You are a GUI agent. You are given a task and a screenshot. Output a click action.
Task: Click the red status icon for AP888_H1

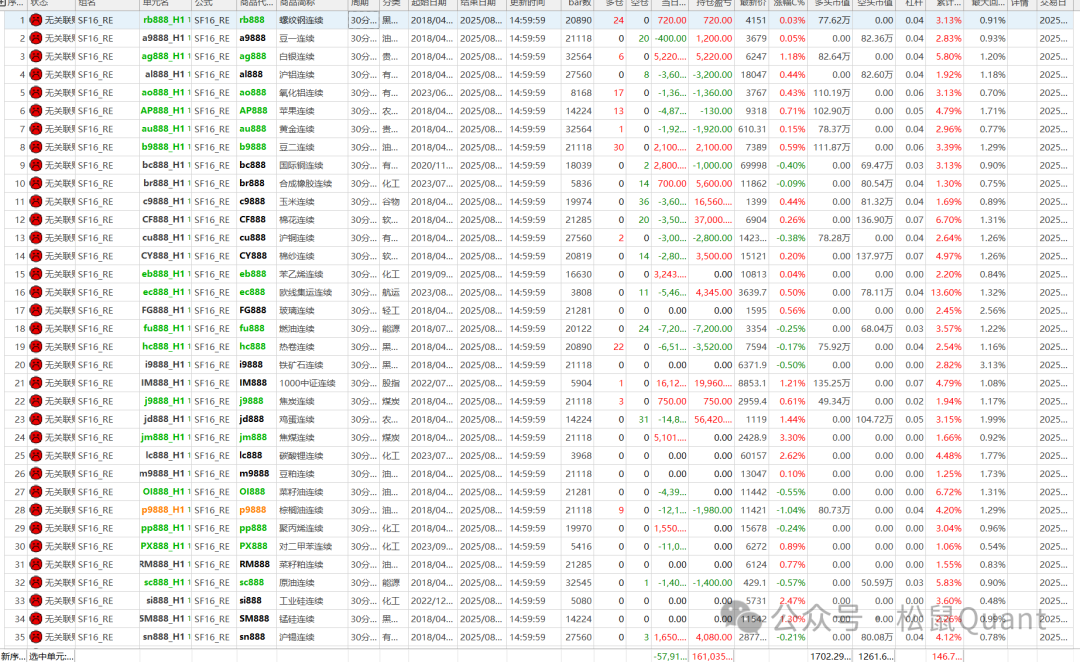click(36, 111)
